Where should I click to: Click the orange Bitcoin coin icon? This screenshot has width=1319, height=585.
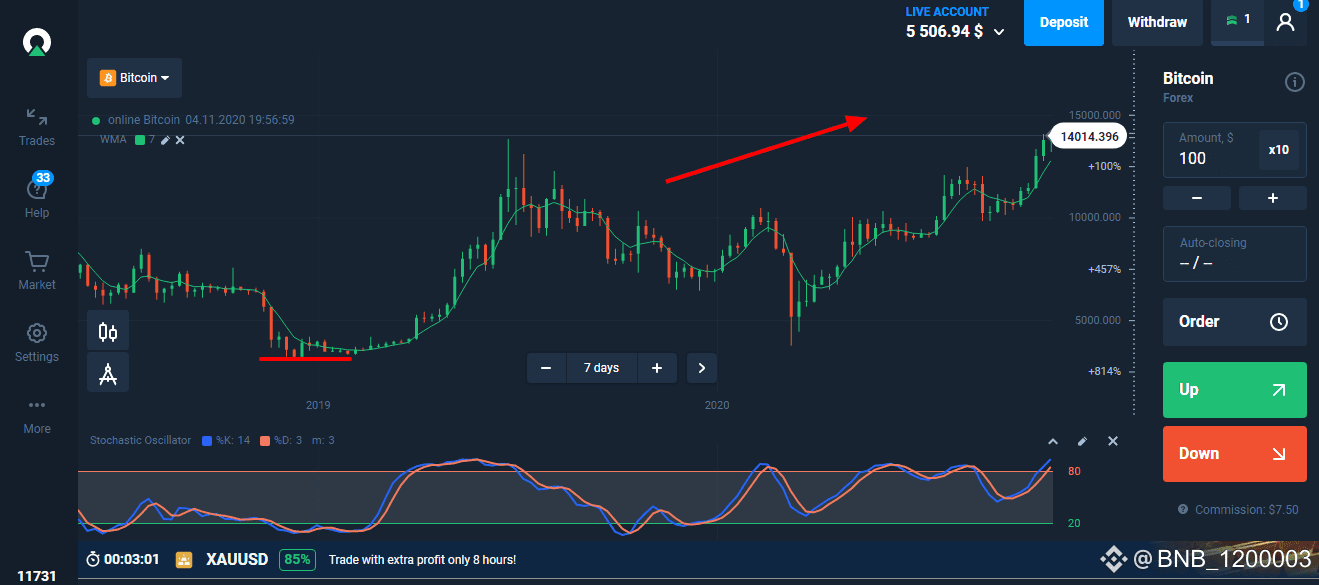click(107, 77)
